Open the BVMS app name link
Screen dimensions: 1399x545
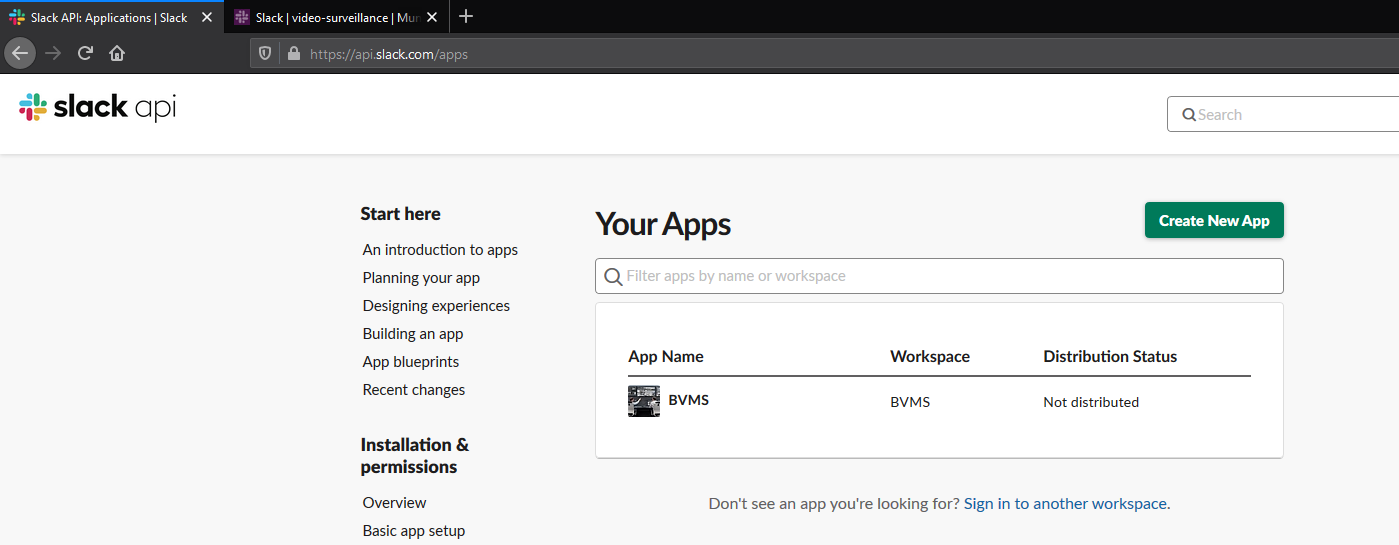[688, 400]
